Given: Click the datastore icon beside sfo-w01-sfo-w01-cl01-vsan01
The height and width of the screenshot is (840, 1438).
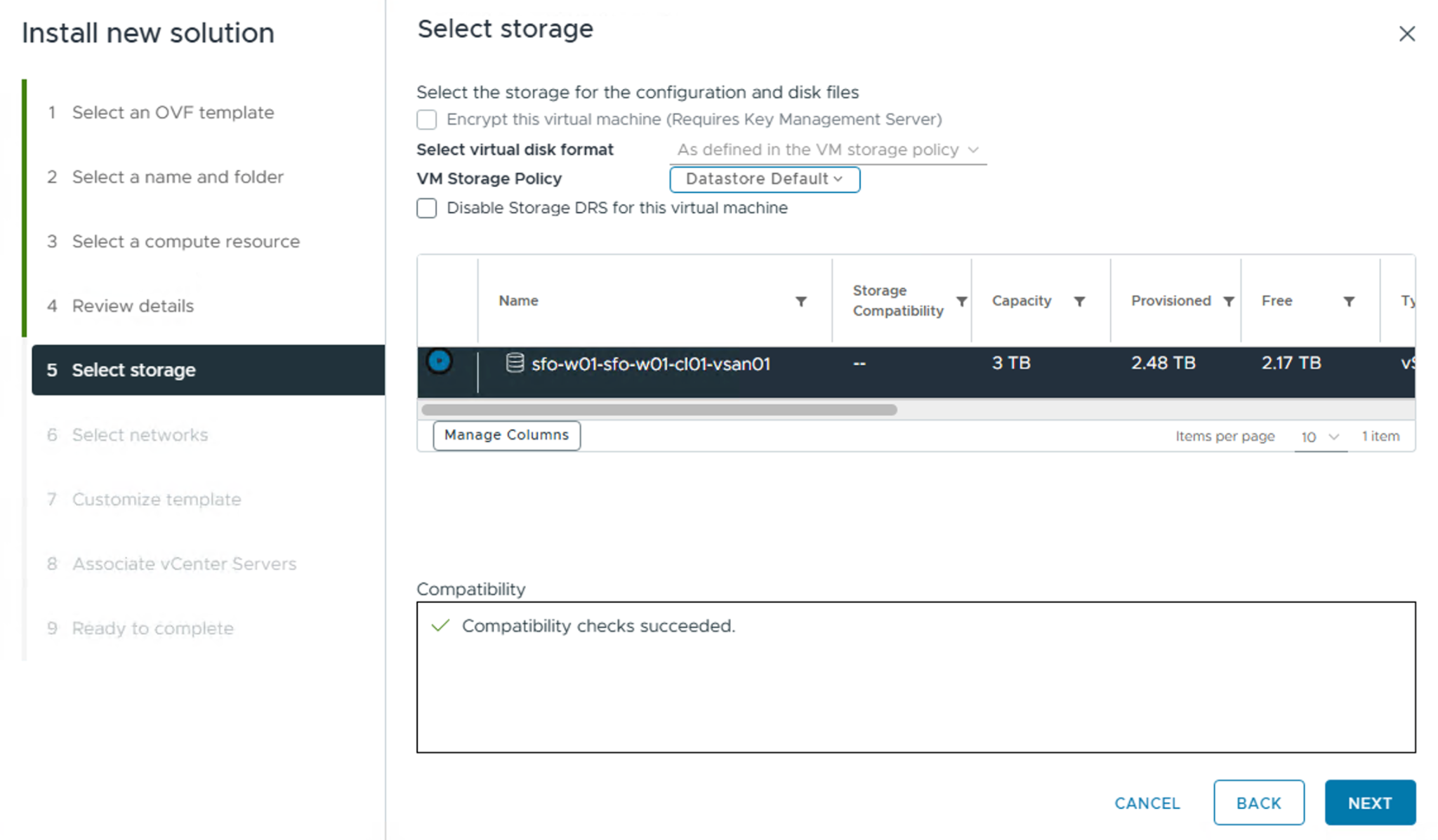Looking at the screenshot, I should 515,363.
